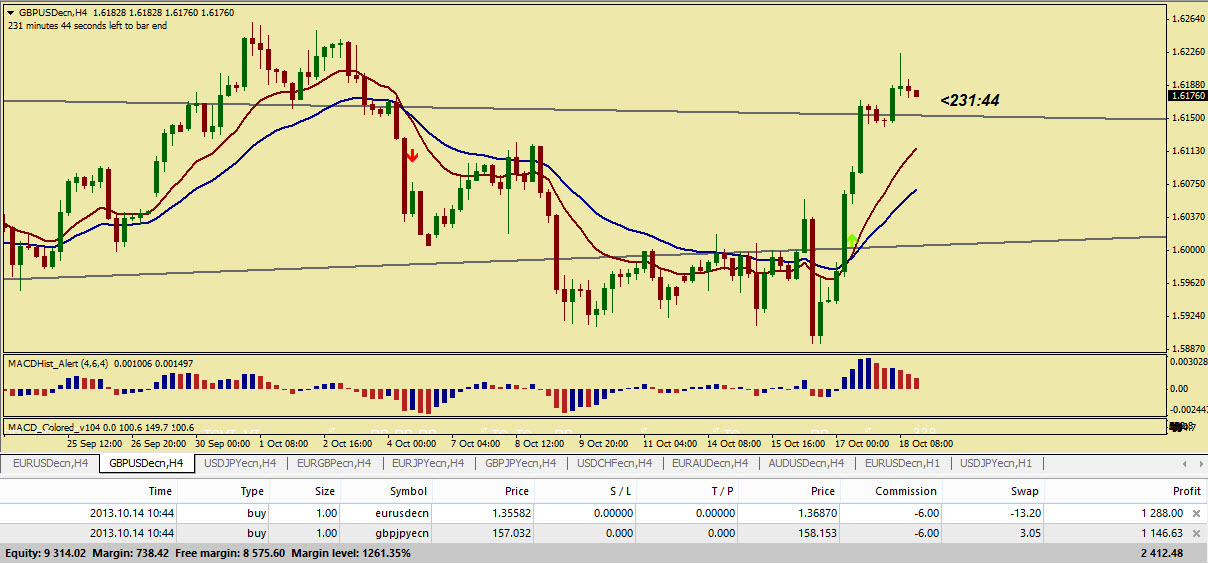Close the eurusdecn order with its X
1208x564 pixels.
1196,512
